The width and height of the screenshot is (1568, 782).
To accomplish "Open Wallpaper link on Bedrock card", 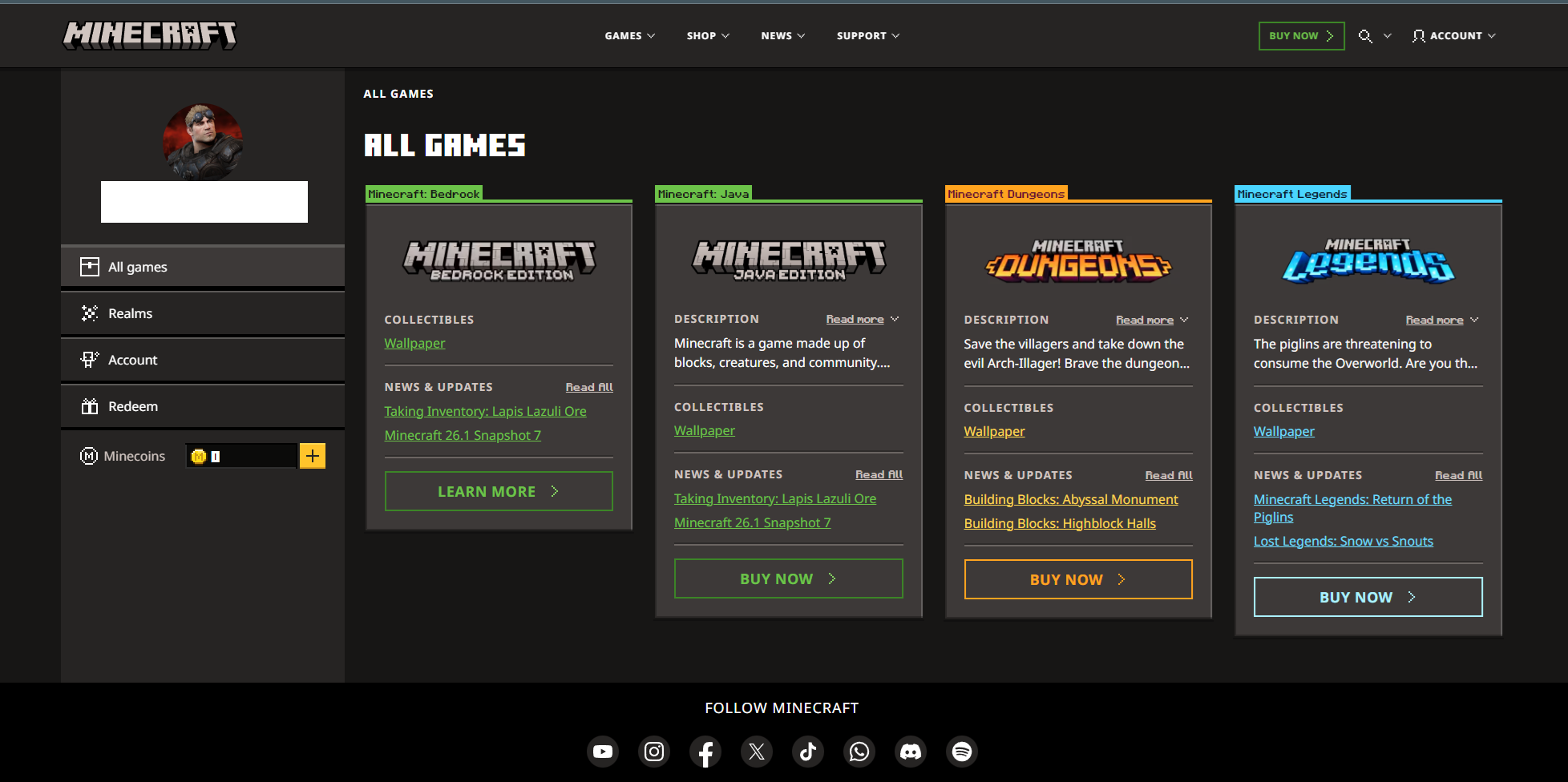I will click(x=414, y=343).
